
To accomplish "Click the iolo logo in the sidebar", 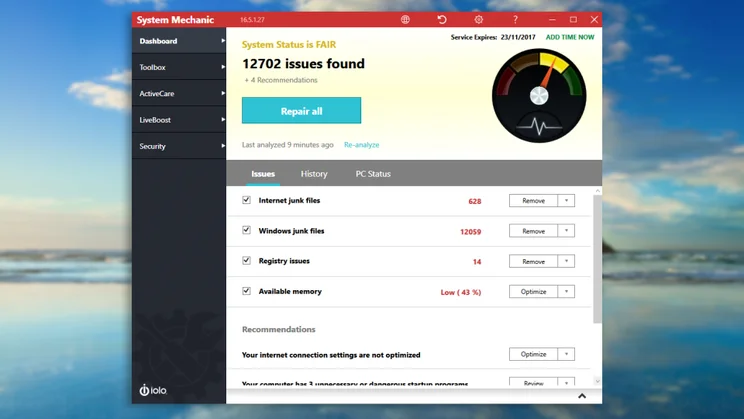I will coord(153,390).
